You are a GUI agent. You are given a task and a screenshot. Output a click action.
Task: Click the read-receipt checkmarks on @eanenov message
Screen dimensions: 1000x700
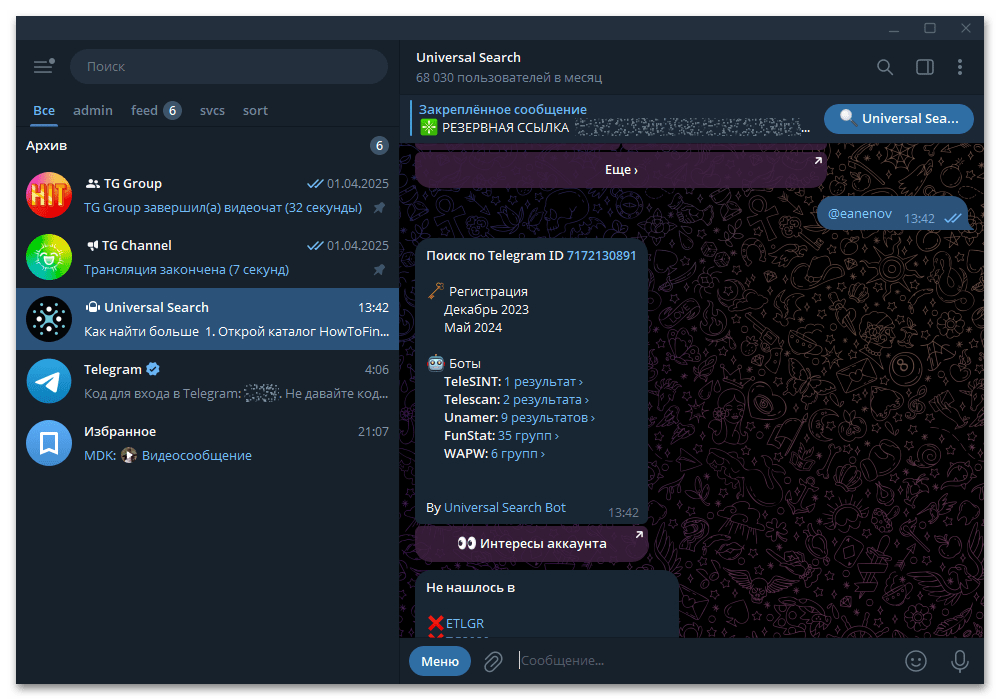pos(953,218)
